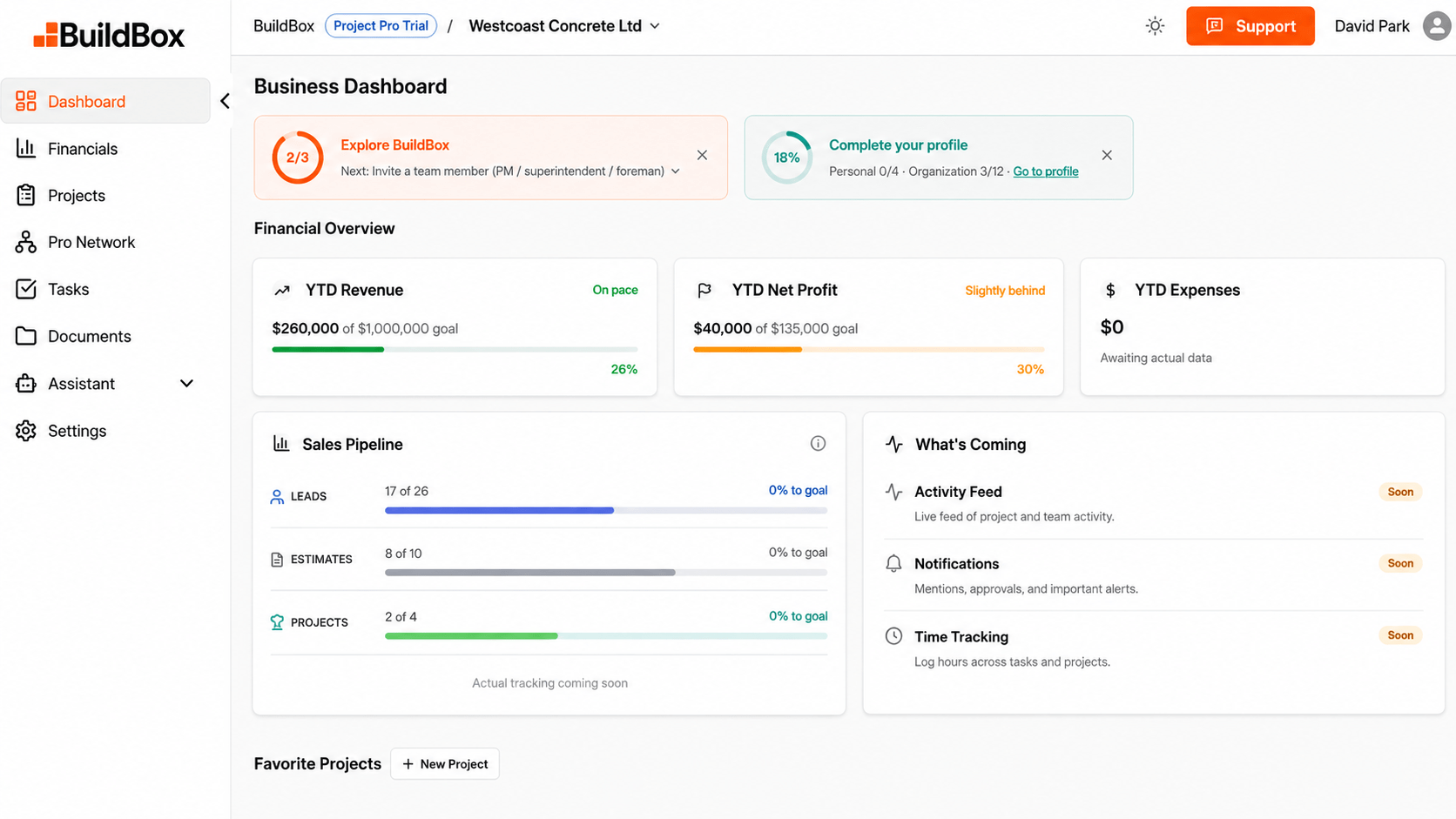Click the Estimates document icon
1456x819 pixels.
pos(277,559)
